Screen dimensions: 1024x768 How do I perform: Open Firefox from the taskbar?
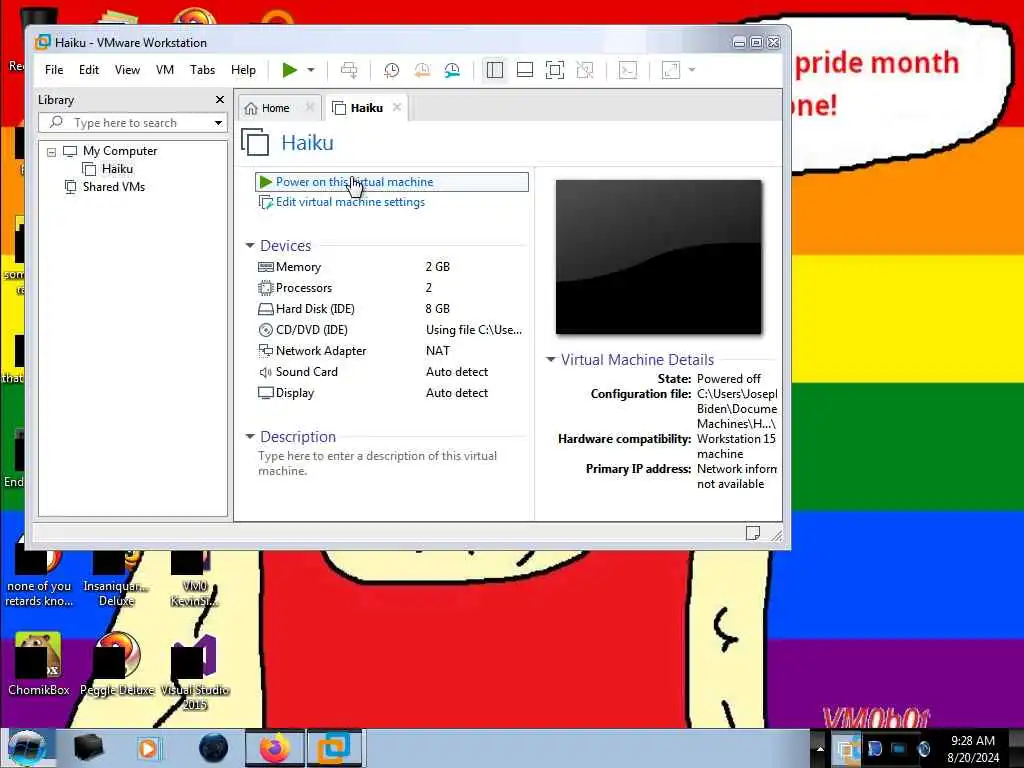point(275,748)
